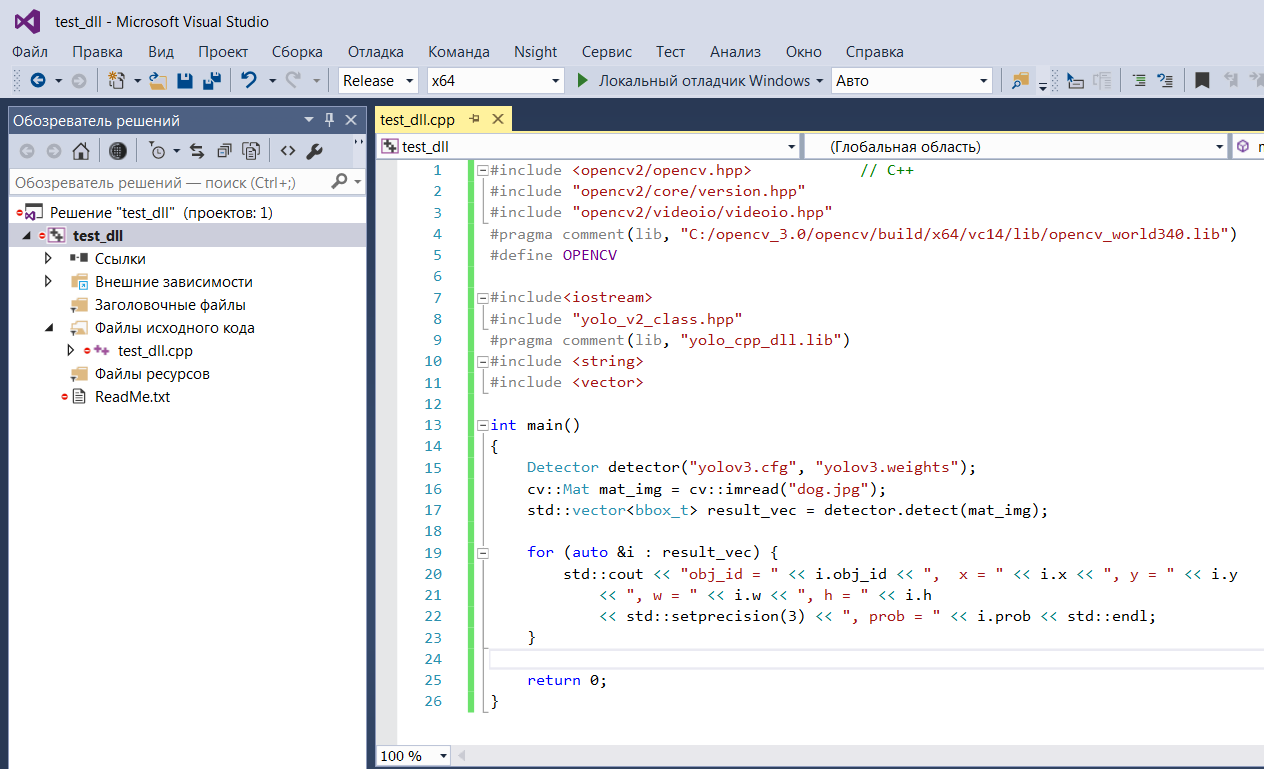Open the Проект menu
The height and width of the screenshot is (769, 1264).
tap(223, 52)
